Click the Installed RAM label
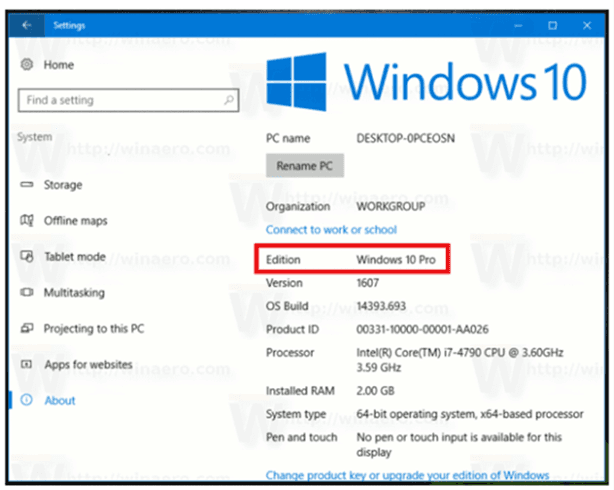The image size is (614, 490). tap(300, 391)
